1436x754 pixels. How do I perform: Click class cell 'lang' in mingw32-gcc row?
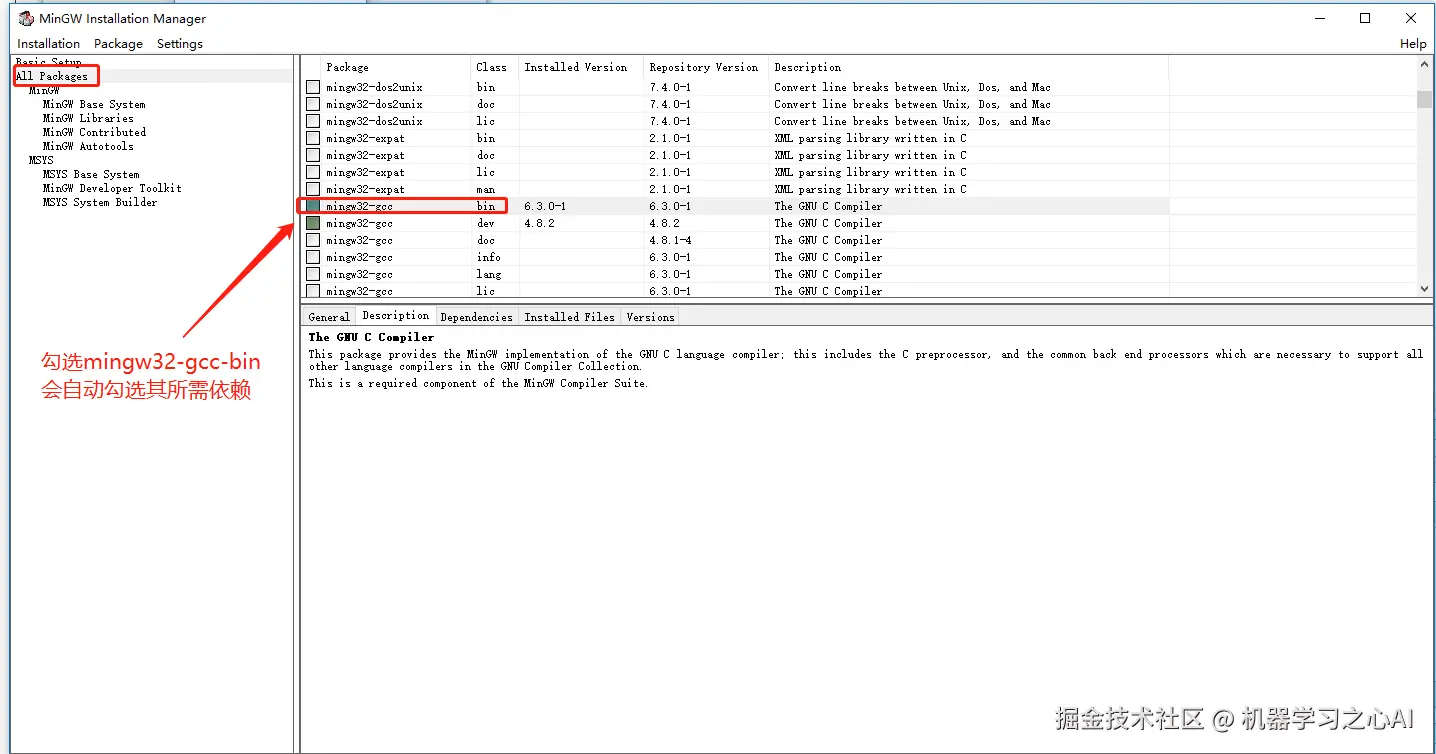tap(489, 274)
